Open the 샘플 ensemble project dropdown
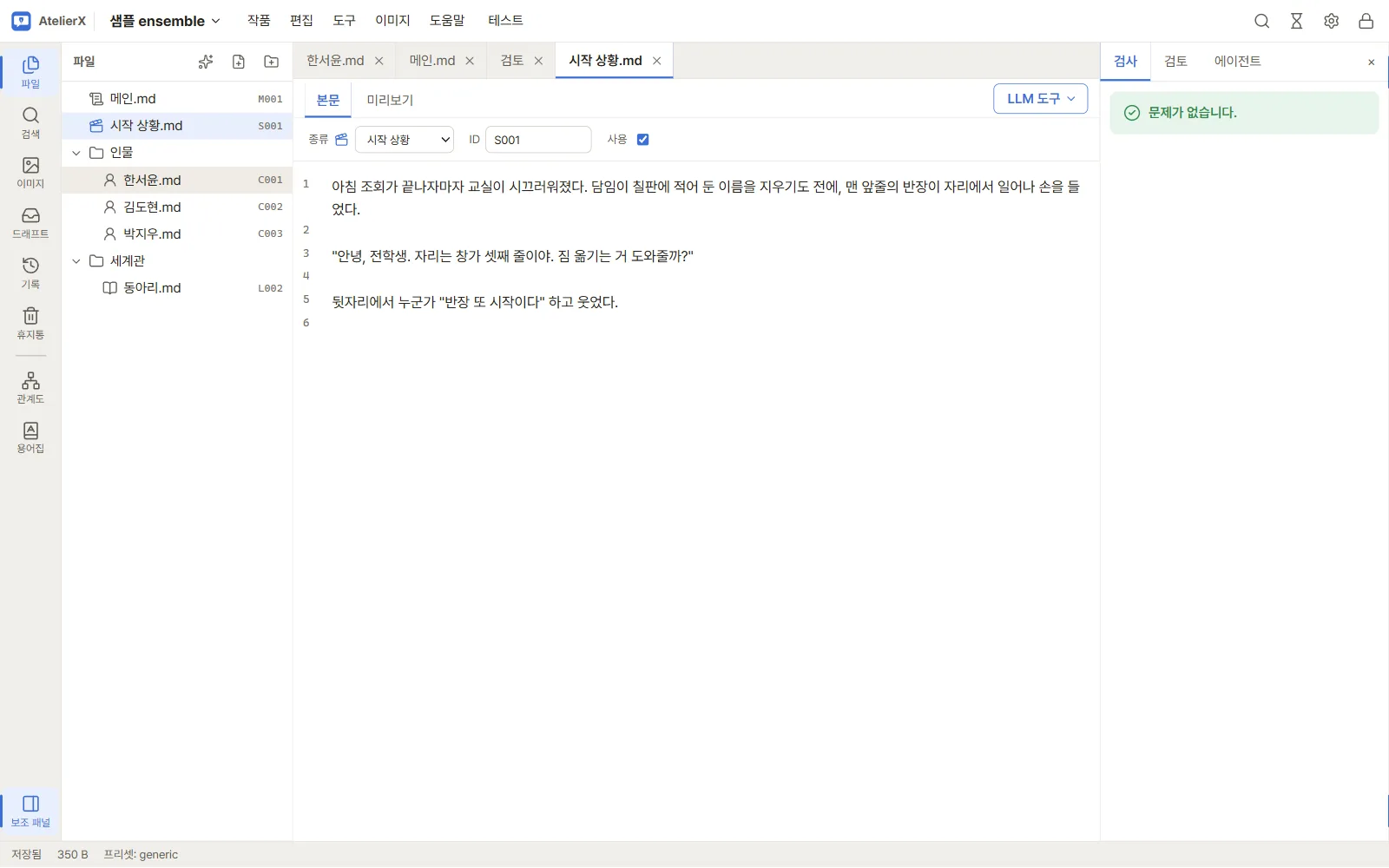Screen dimensions: 1389x868 [x=165, y=21]
